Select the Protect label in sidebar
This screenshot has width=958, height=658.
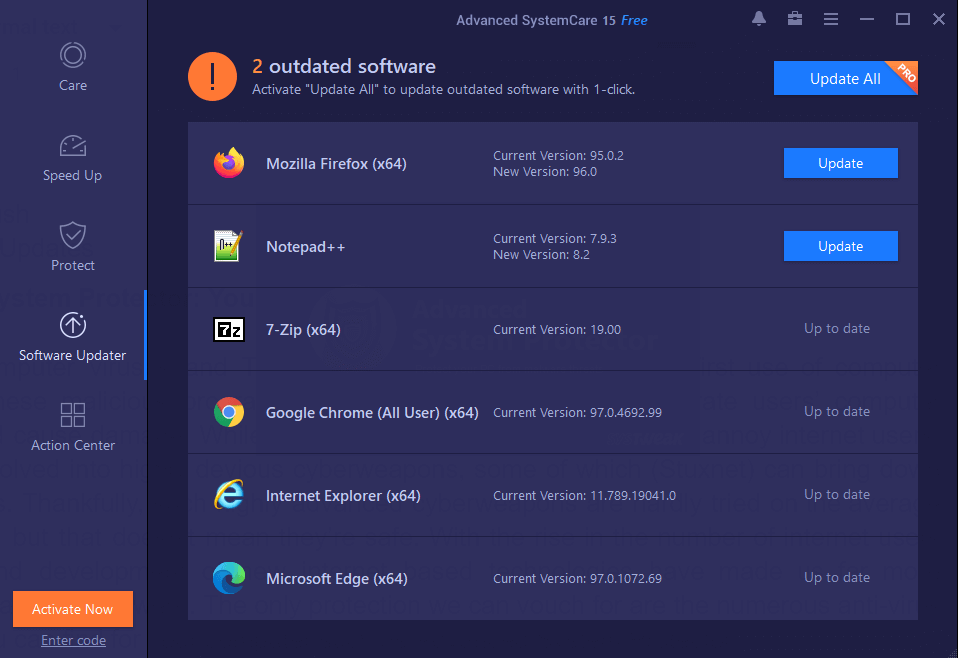(x=73, y=265)
